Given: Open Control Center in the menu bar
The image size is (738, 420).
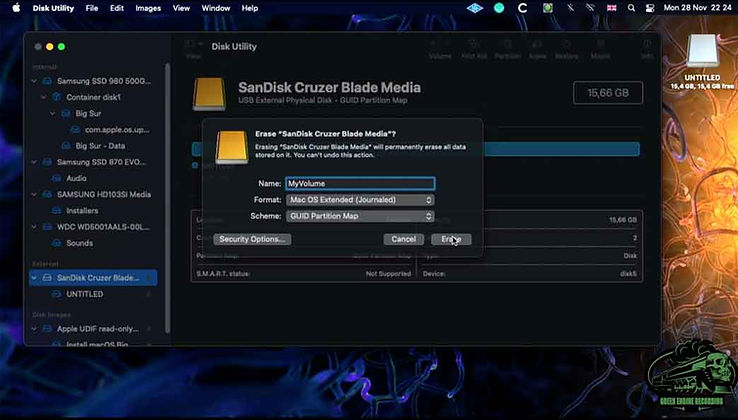Looking at the screenshot, I should point(650,8).
